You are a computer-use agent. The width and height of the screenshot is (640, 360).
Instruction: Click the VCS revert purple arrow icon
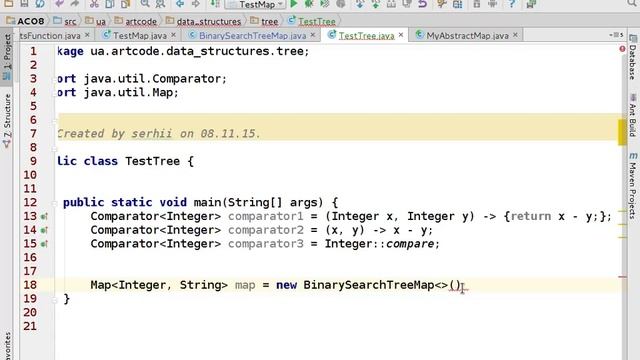(x=422, y=4)
